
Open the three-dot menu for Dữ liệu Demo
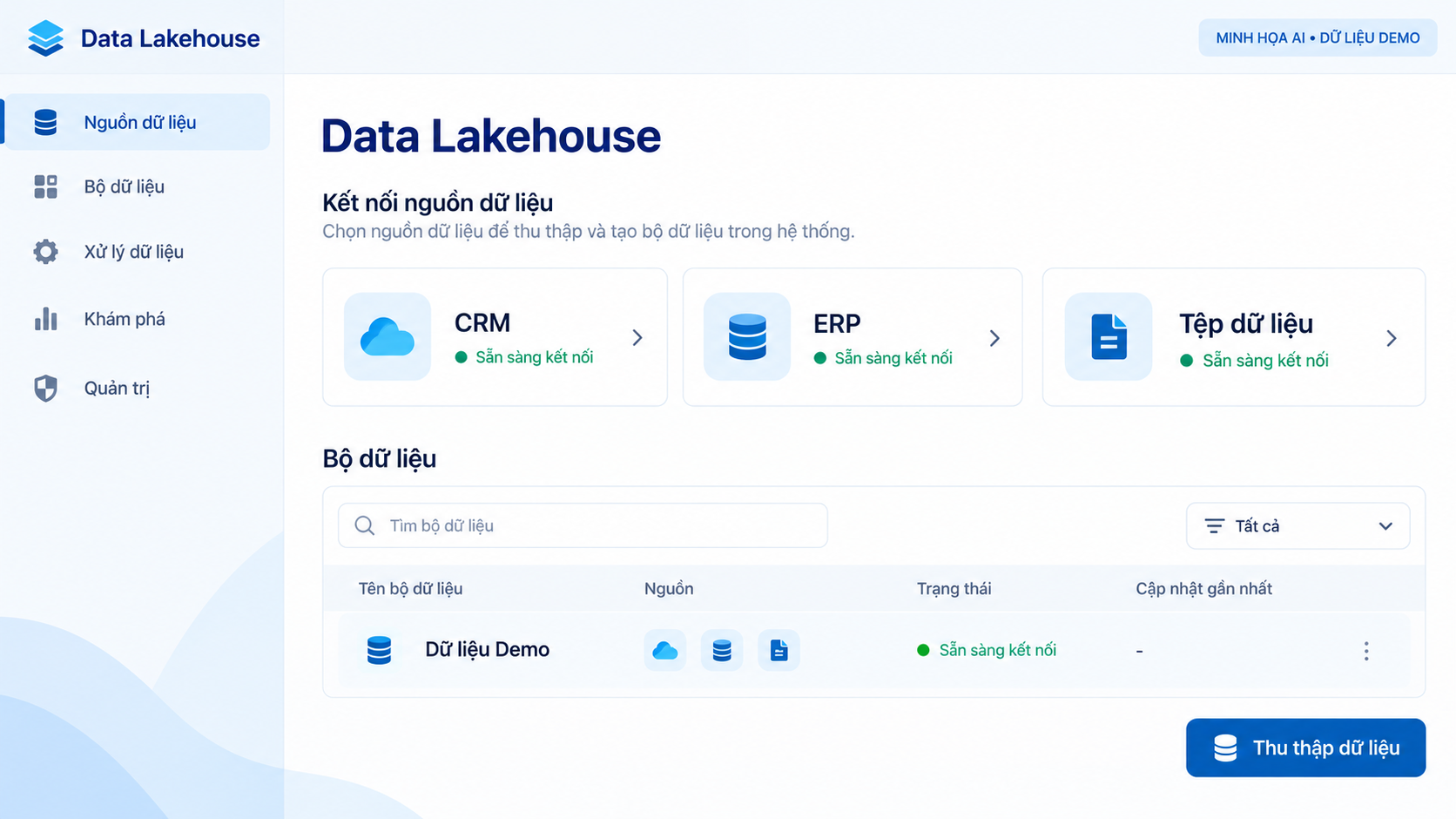1366,651
